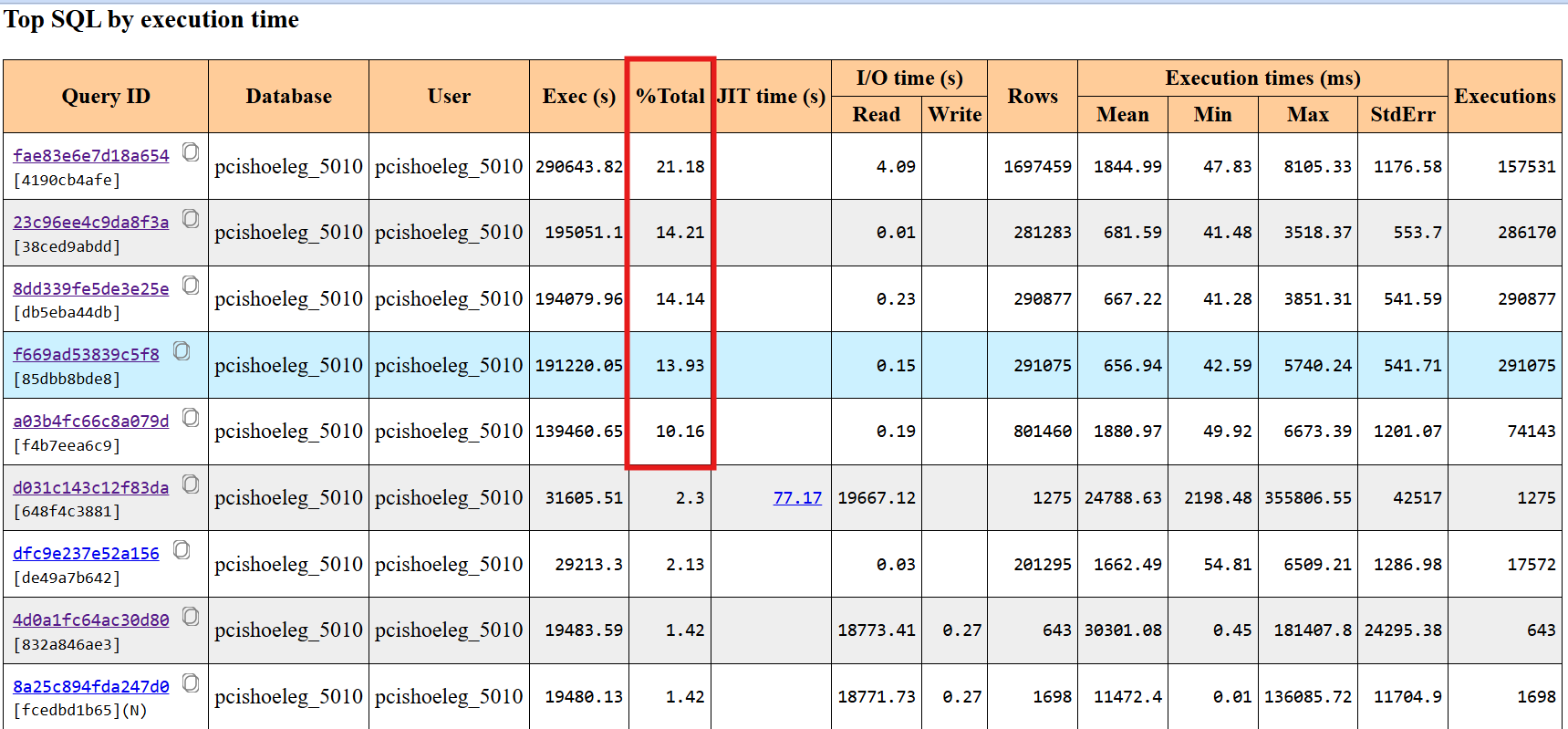
Task: Copy query ID 23c96ee4c9da8f3a icon
Action: click(191, 218)
